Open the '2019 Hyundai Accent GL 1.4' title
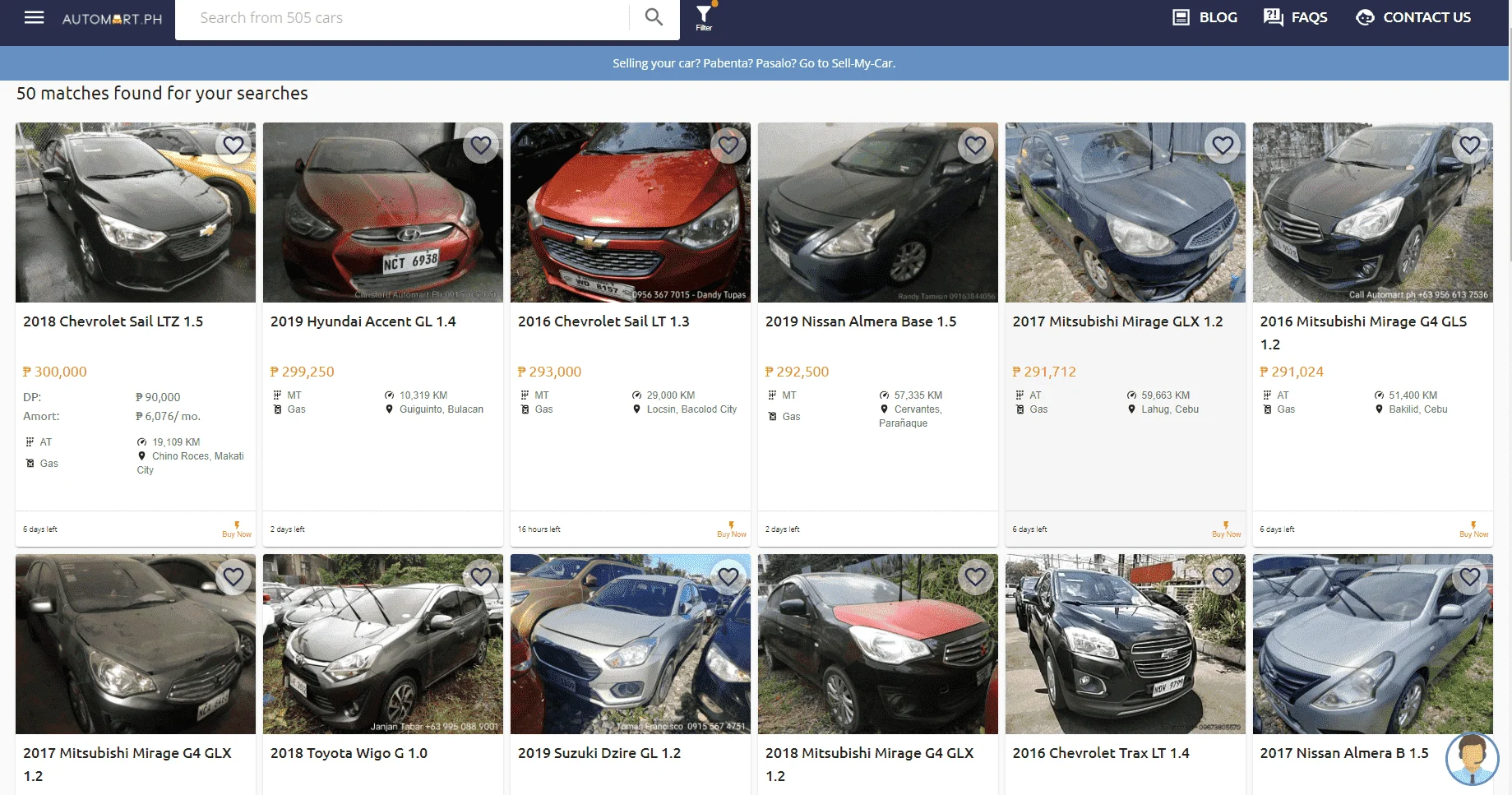Screen dimensions: 1512x795 point(363,321)
